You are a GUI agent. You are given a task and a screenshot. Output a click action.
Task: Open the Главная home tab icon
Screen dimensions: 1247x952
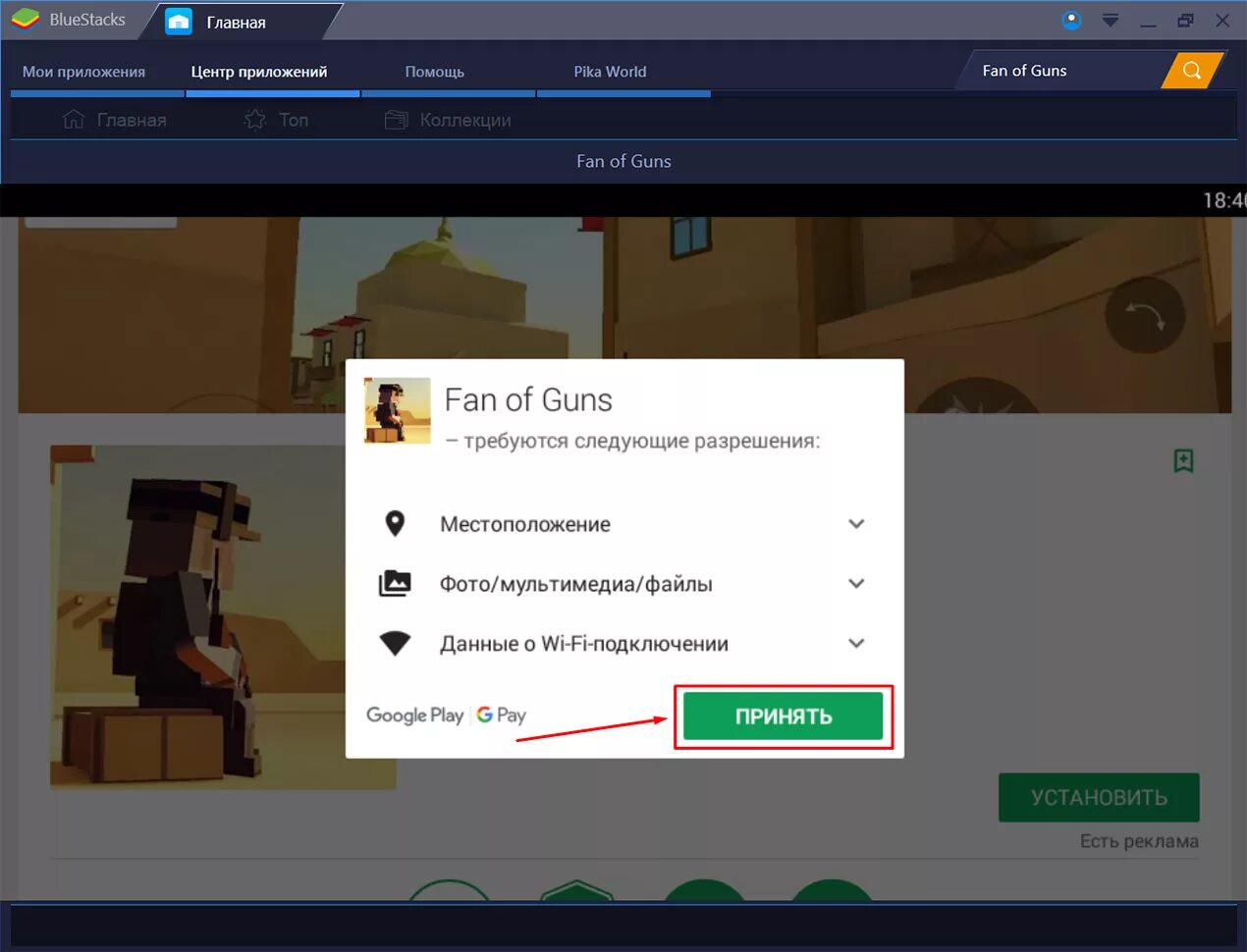[179, 21]
